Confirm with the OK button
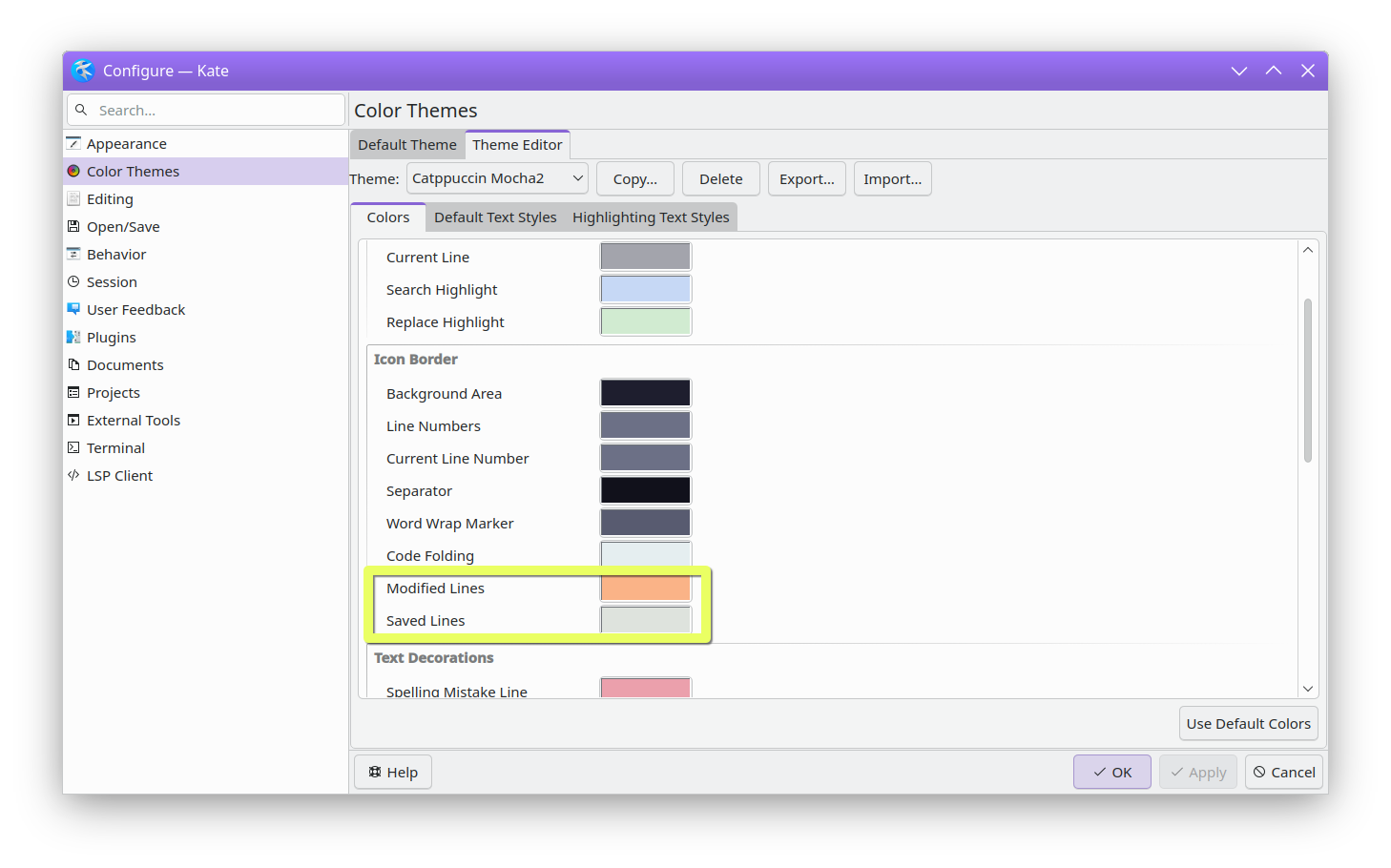Image resolution: width=1391 pixels, height=868 pixels. click(1112, 773)
